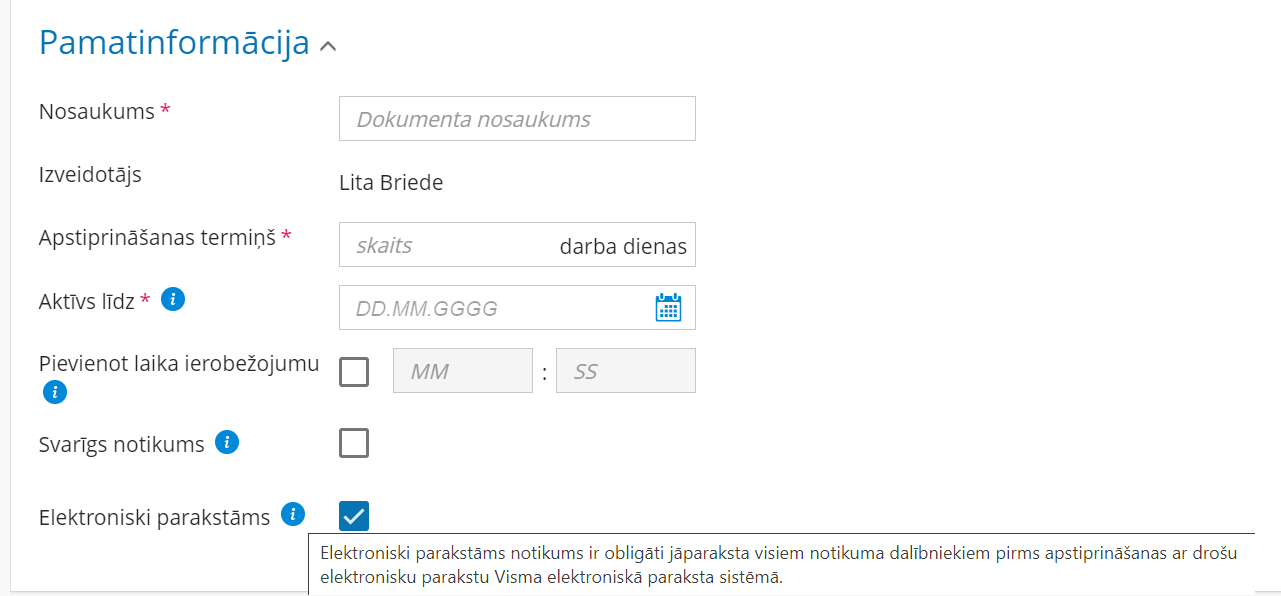Click the checkmark inside Elektroniski parakstāms box

coord(353,515)
